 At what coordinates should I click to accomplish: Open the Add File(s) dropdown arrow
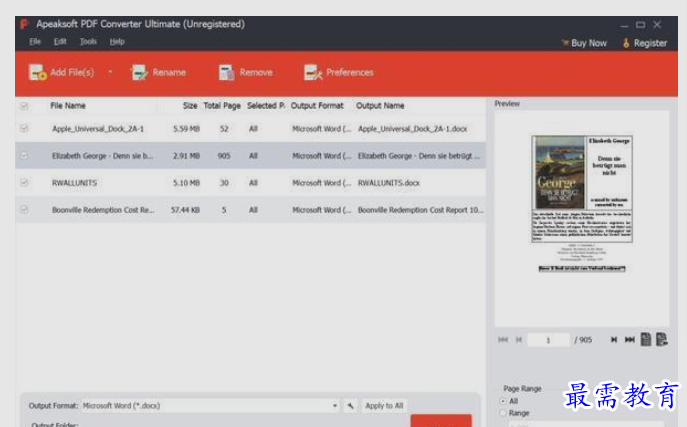tap(110, 71)
